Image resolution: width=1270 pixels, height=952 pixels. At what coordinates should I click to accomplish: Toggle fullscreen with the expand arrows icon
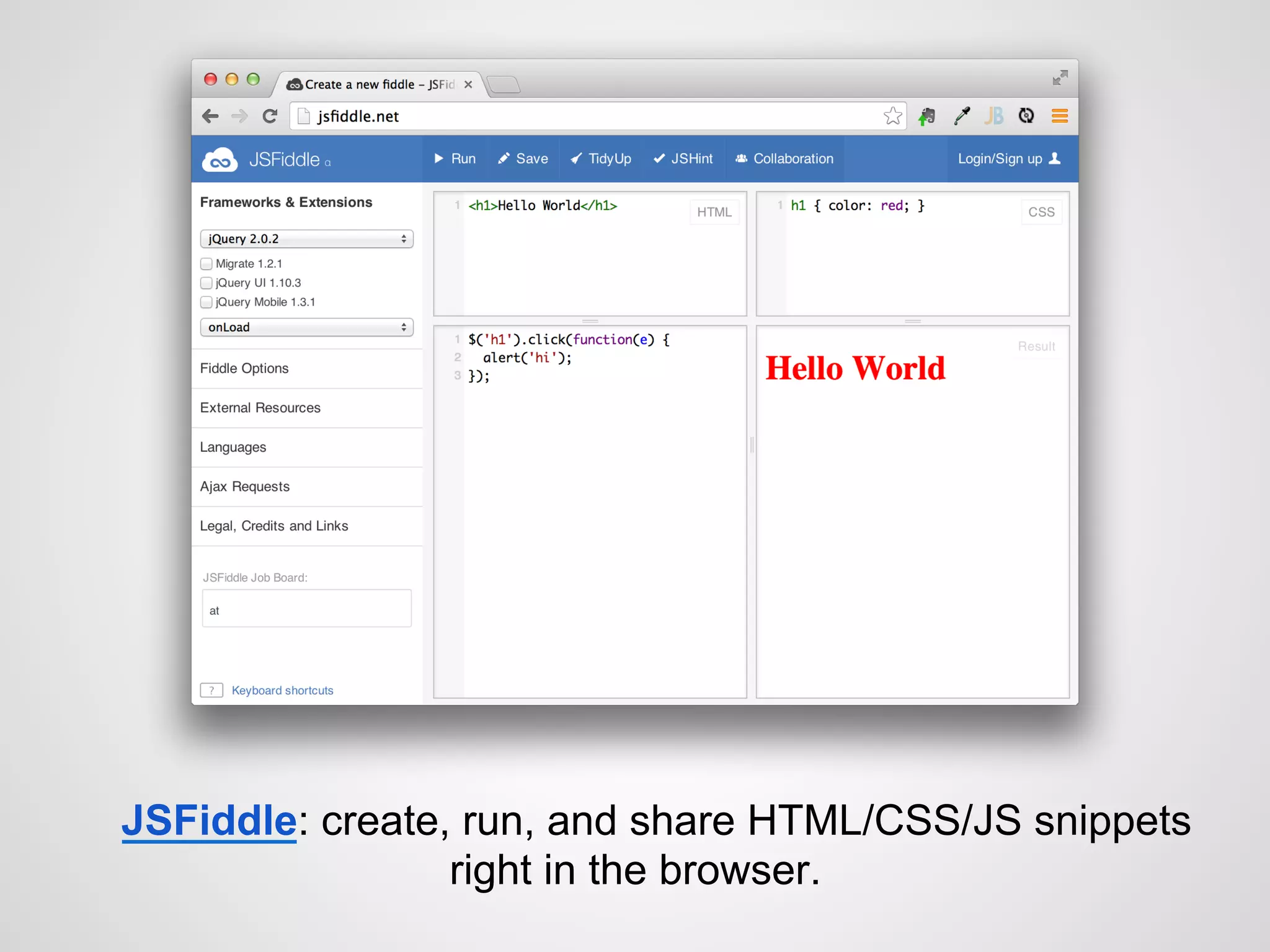point(1060,77)
